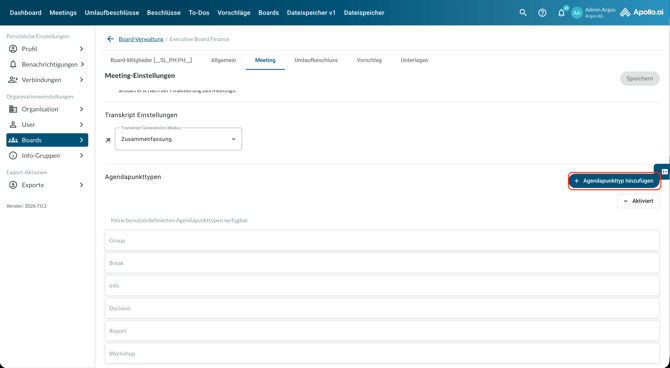The height and width of the screenshot is (368, 670).
Task: Click the back arrow beside Board-Verwaltung
Action: (x=110, y=39)
